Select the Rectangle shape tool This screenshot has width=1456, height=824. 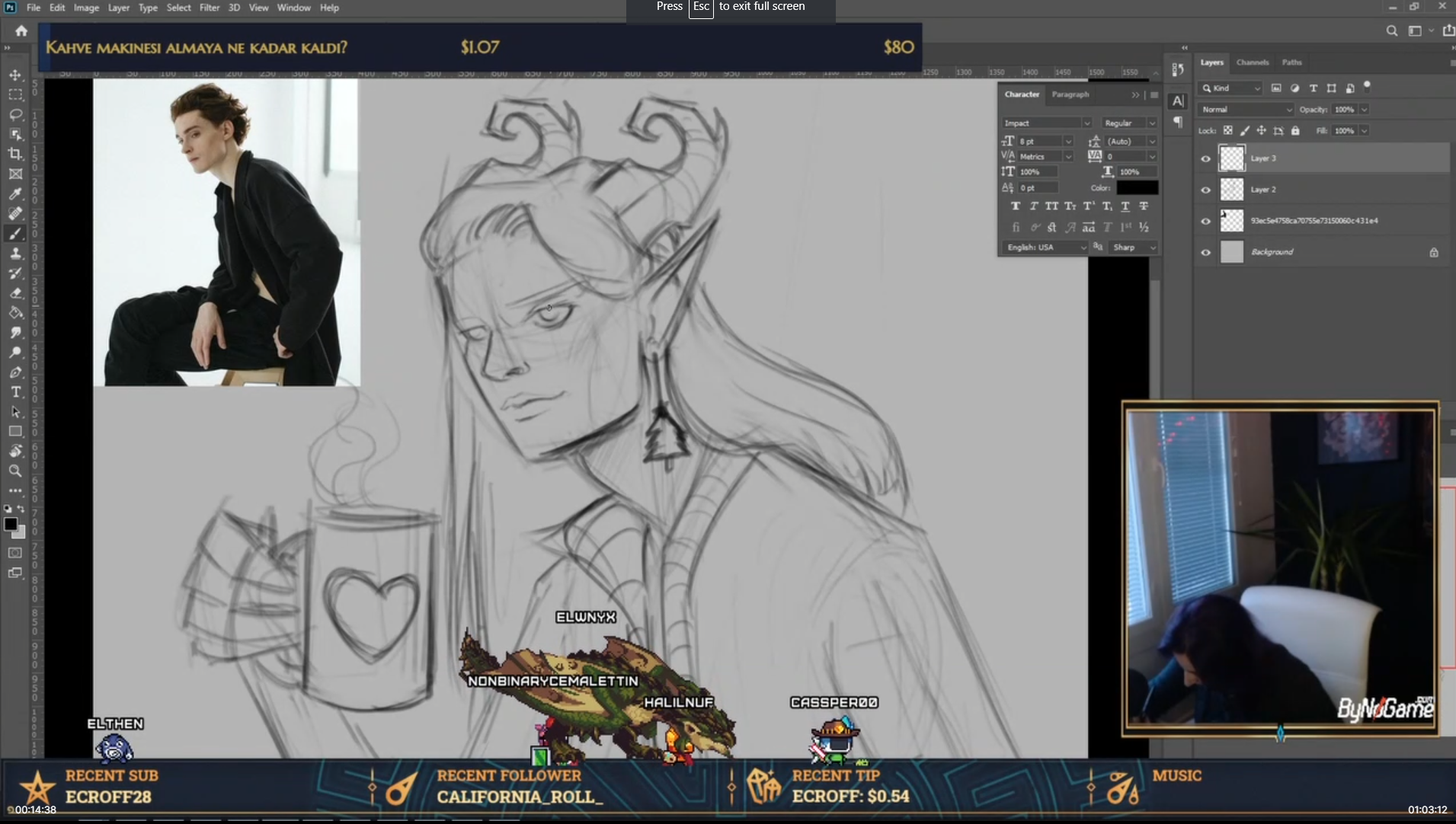tap(15, 431)
